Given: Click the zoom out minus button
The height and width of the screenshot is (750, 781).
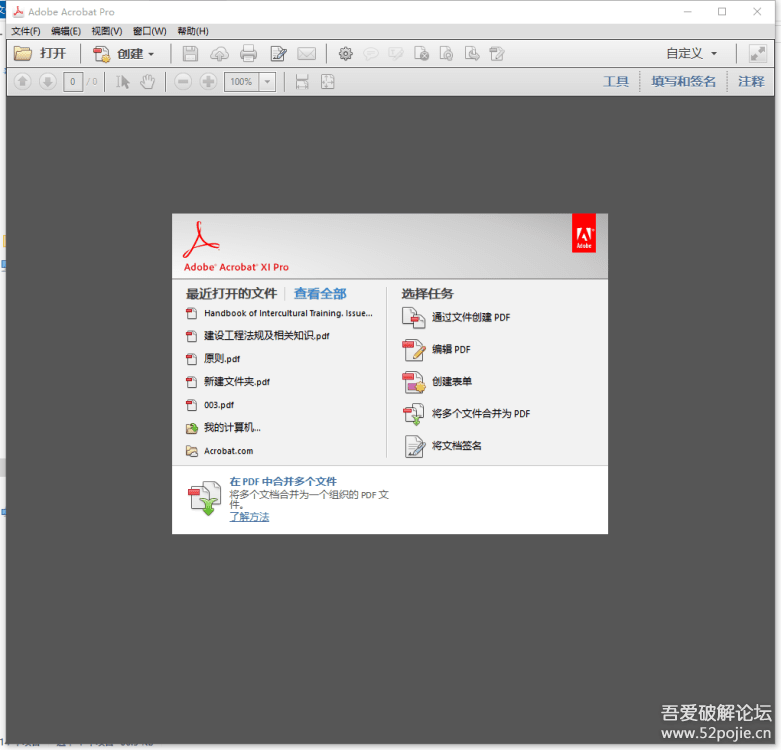Looking at the screenshot, I should [183, 82].
